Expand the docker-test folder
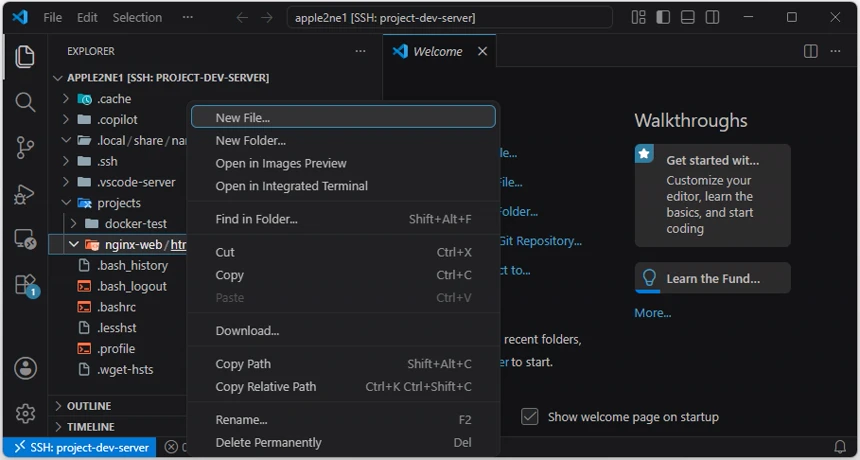The height and width of the screenshot is (460, 860). click(73, 224)
